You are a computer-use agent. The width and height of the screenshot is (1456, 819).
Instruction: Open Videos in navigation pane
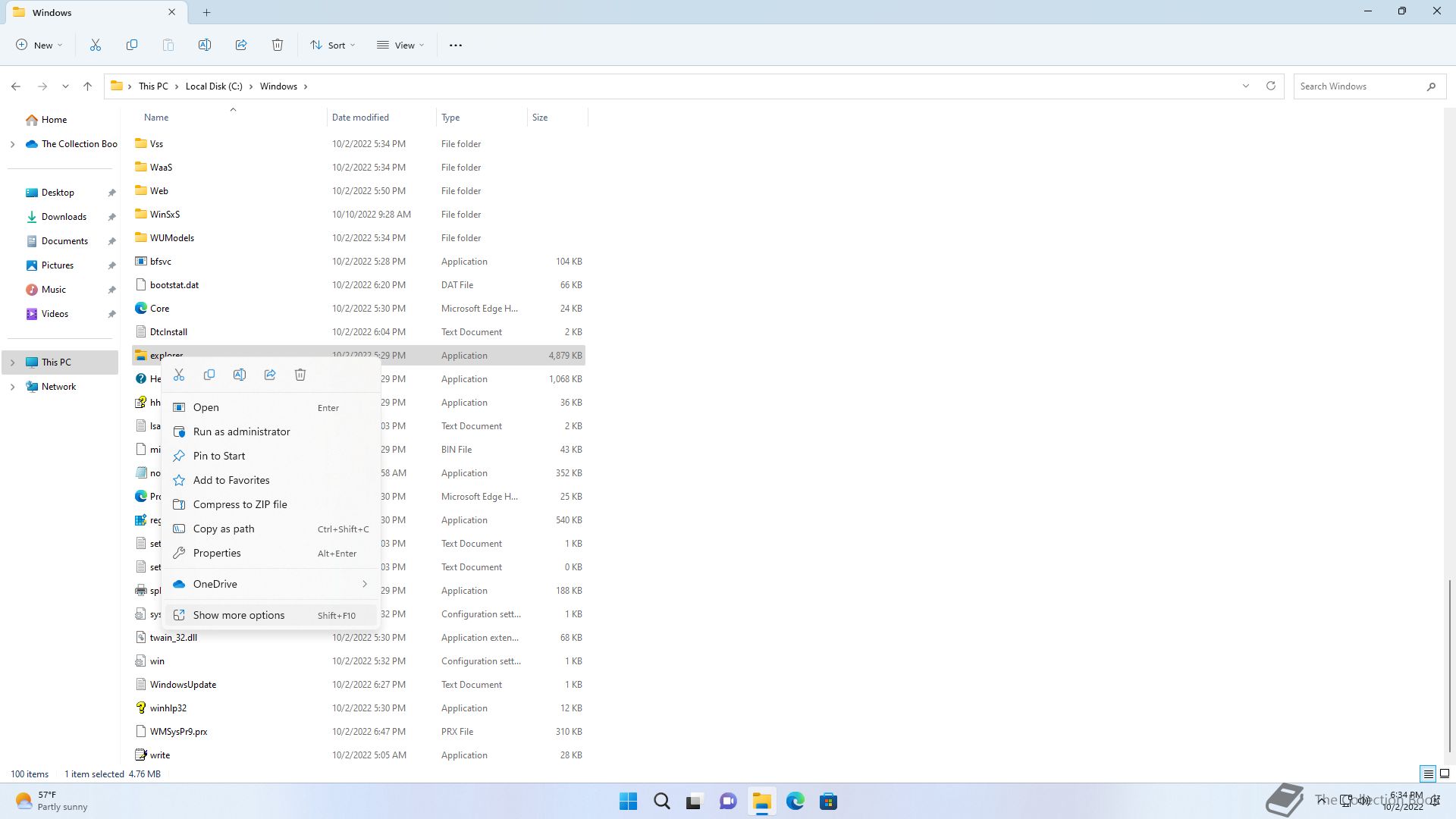(61, 314)
